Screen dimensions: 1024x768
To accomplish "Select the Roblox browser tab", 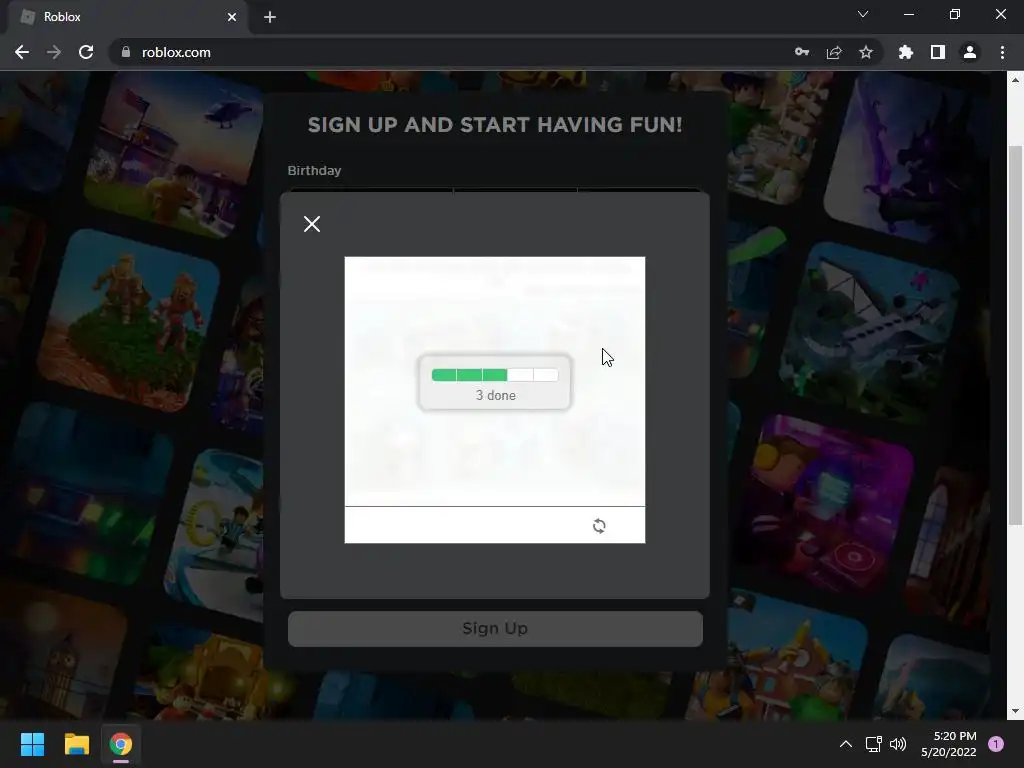I will point(127,17).
